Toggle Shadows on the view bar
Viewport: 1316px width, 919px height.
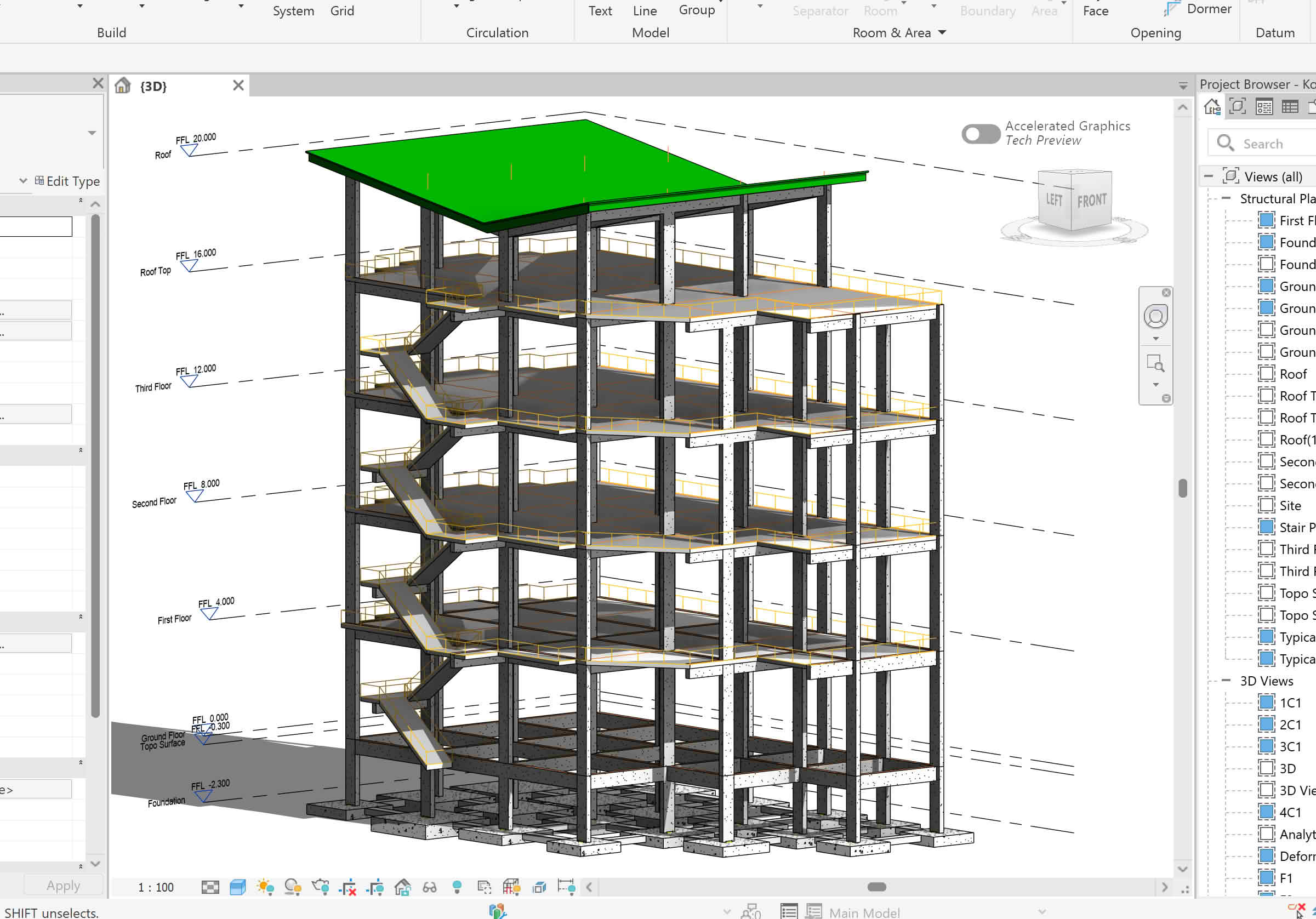(x=293, y=887)
